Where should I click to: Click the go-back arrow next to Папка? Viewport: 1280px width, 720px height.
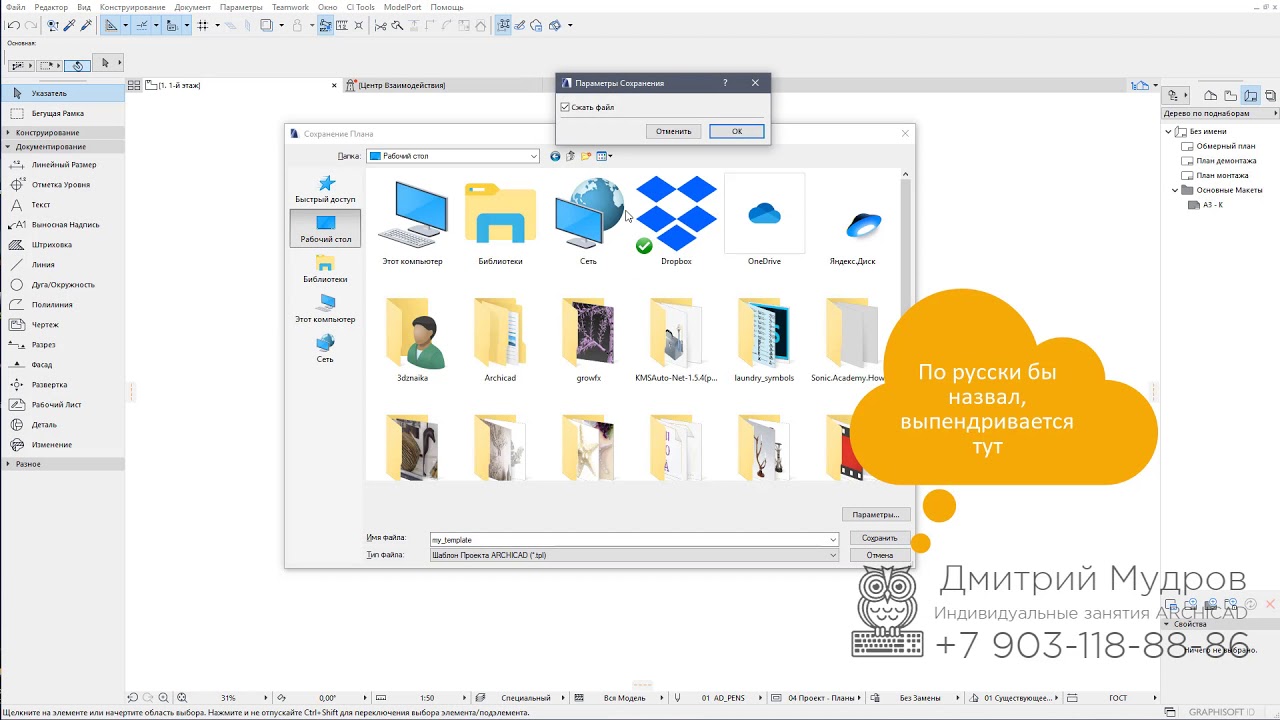tap(555, 156)
